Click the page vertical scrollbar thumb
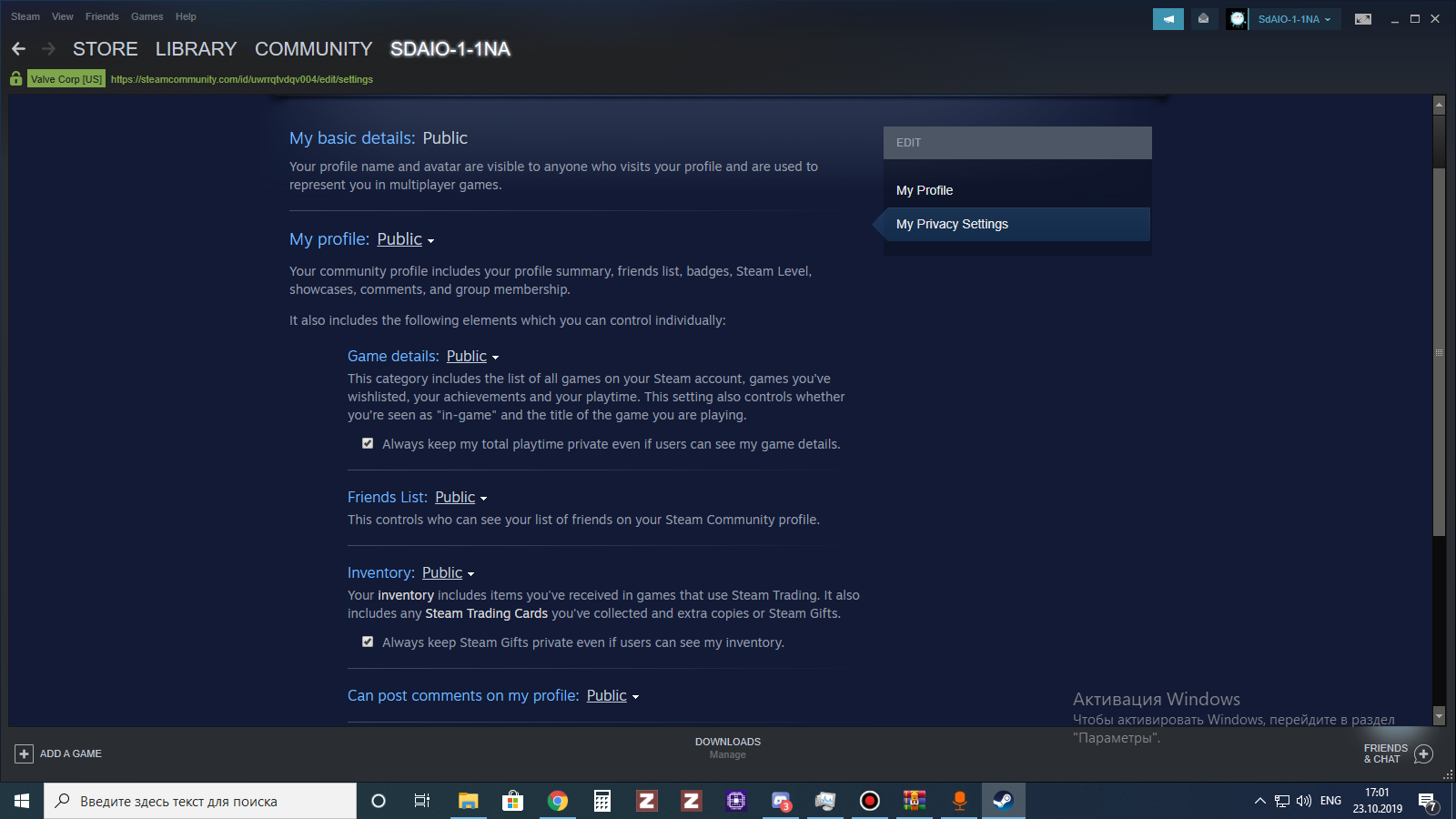Image resolution: width=1456 pixels, height=819 pixels. click(1439, 352)
